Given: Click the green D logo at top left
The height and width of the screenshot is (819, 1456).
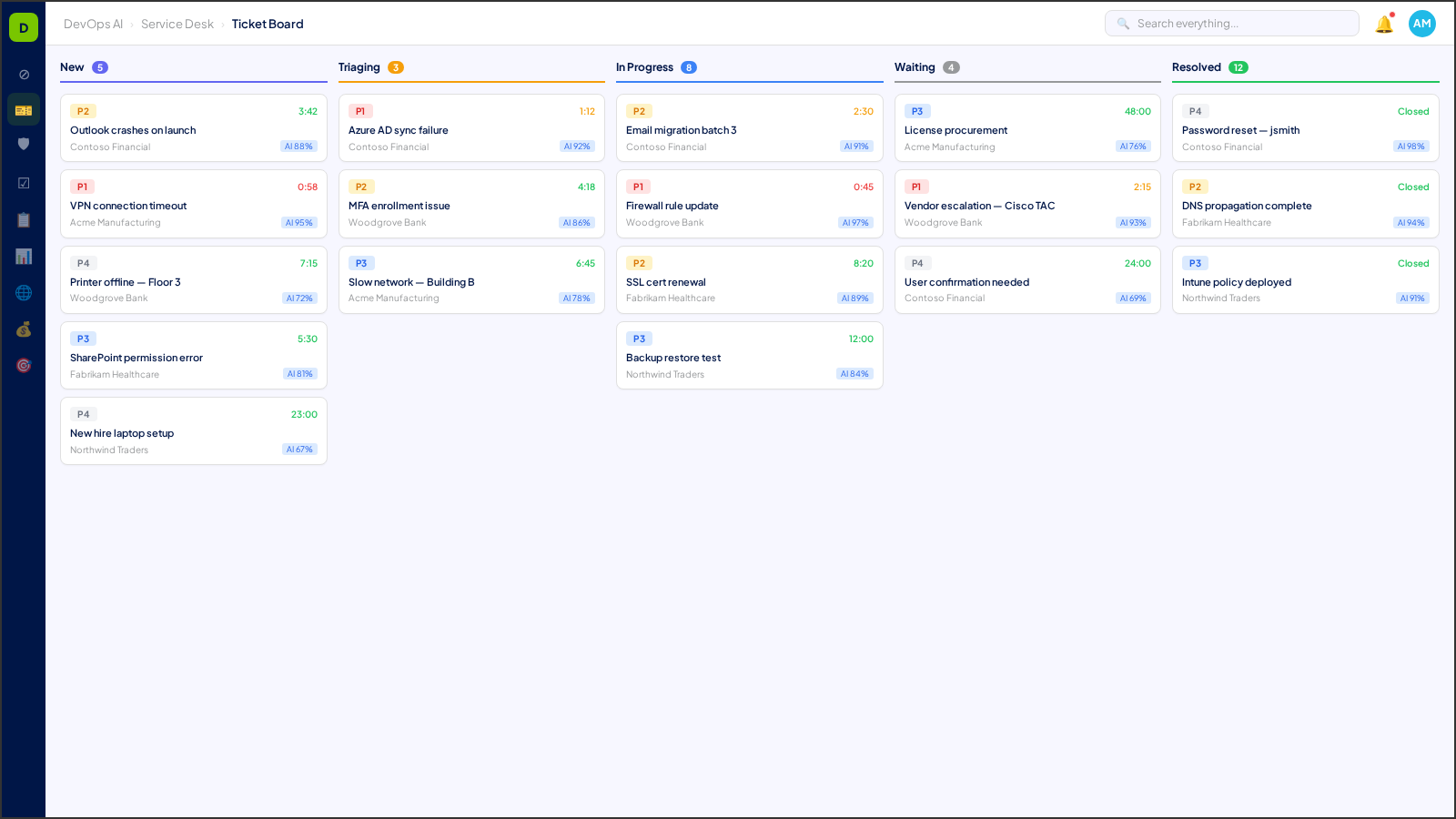Looking at the screenshot, I should tap(23, 26).
